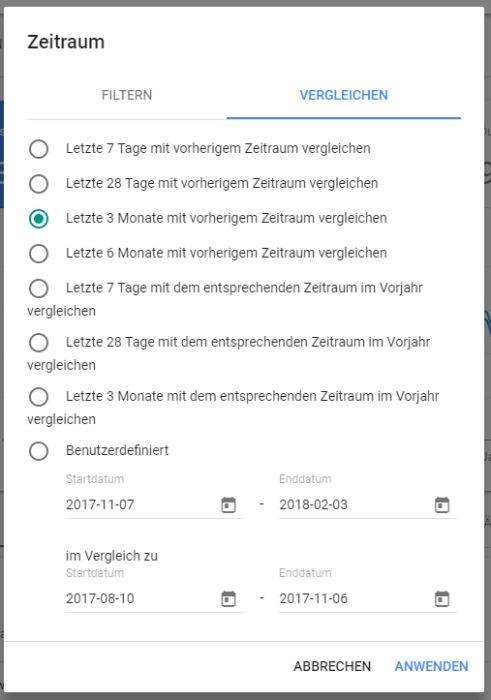491x700 pixels.
Task: Choose Letzte 3 Monate Vorjahr comparison option
Action: pyautogui.click(x=39, y=396)
